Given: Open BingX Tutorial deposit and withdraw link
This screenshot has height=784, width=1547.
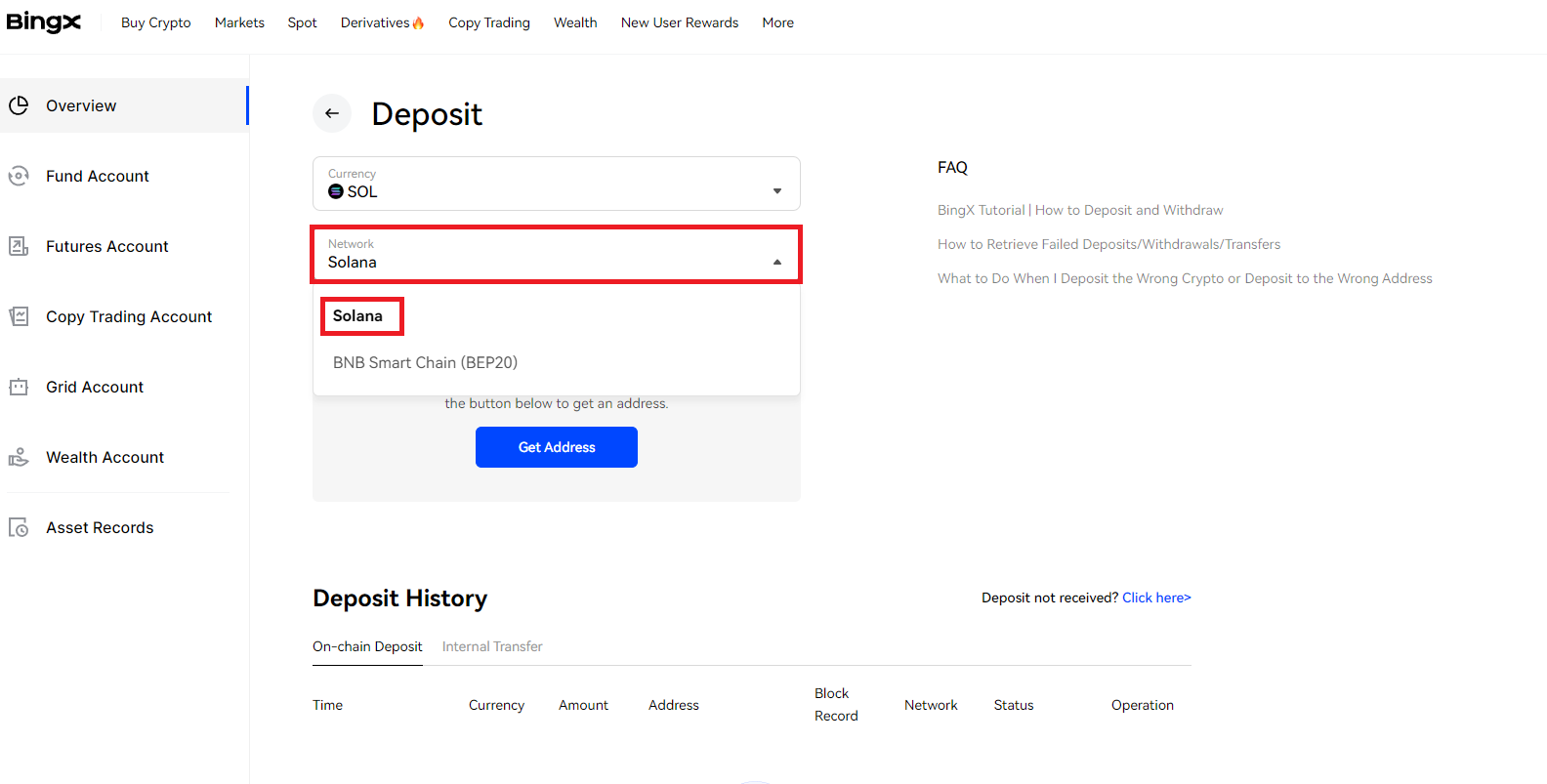Looking at the screenshot, I should pyautogui.click(x=1080, y=210).
